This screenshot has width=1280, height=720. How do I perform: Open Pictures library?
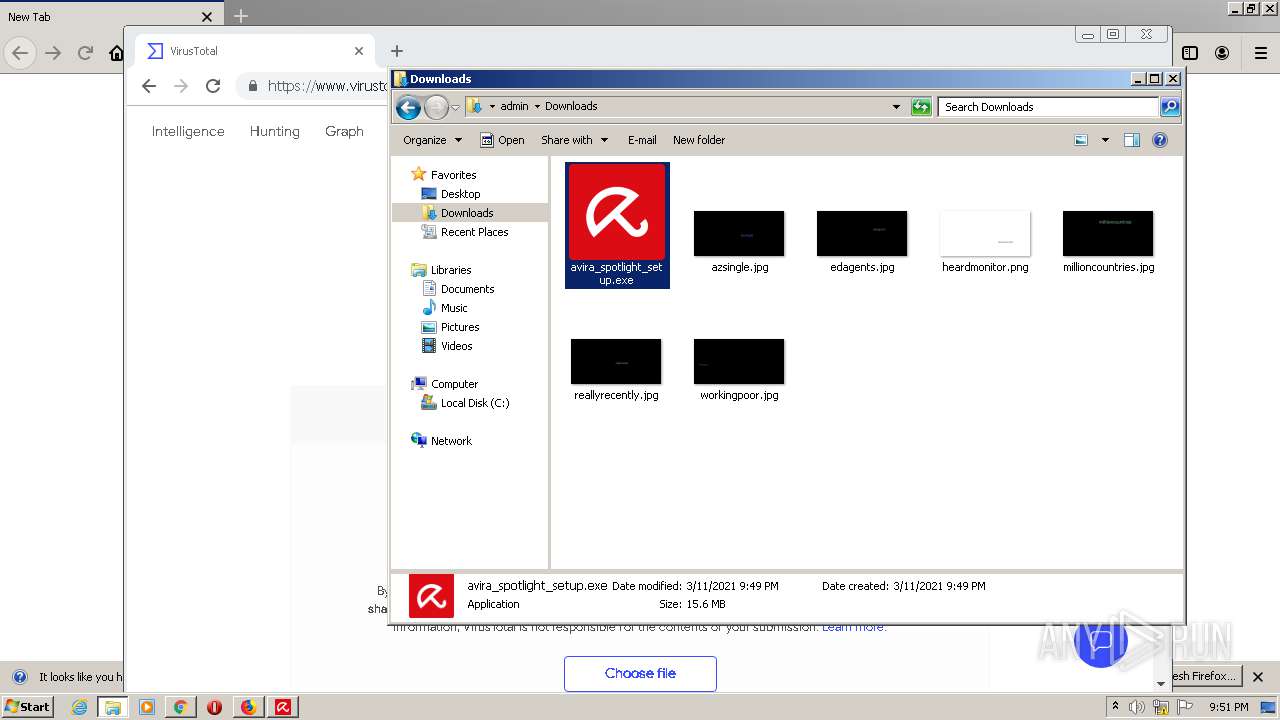coord(460,327)
